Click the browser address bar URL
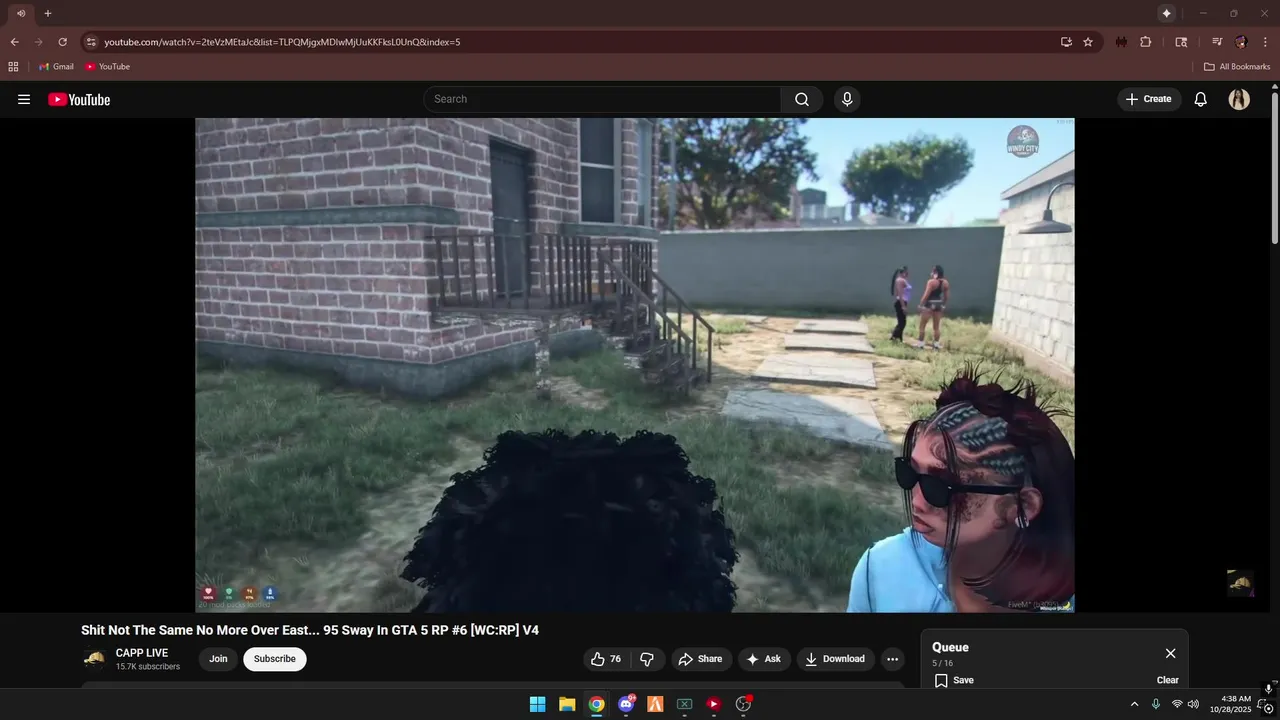 tap(282, 42)
